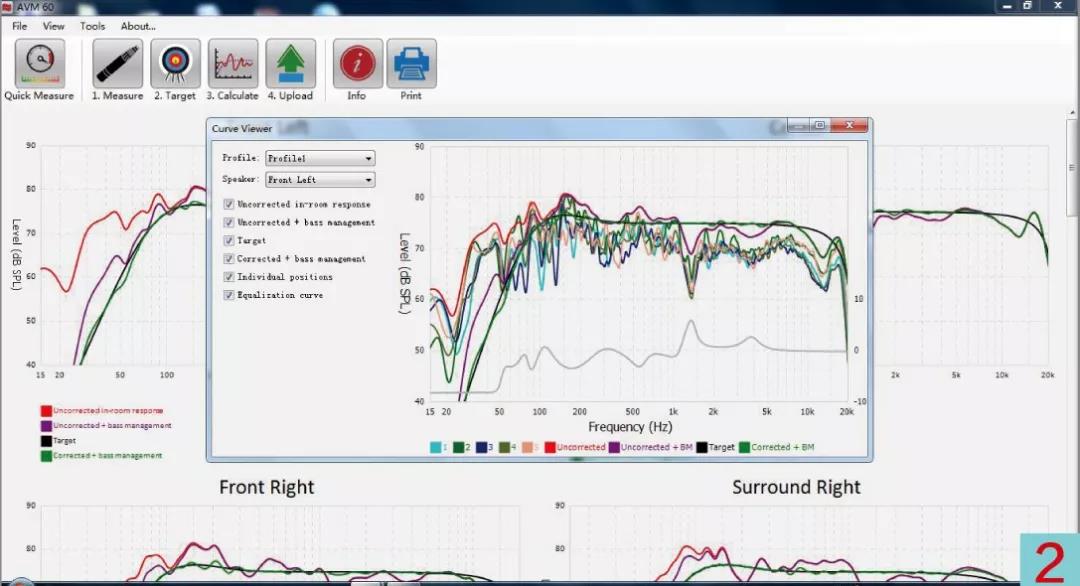The height and width of the screenshot is (586, 1080).
Task: Run the 3. Calculate step icon
Action: coord(233,63)
